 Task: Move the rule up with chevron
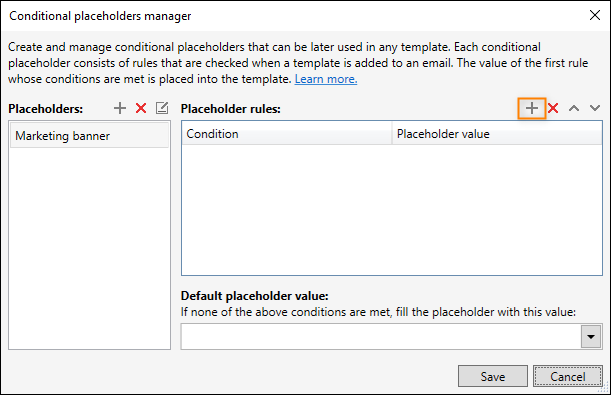coord(574,108)
